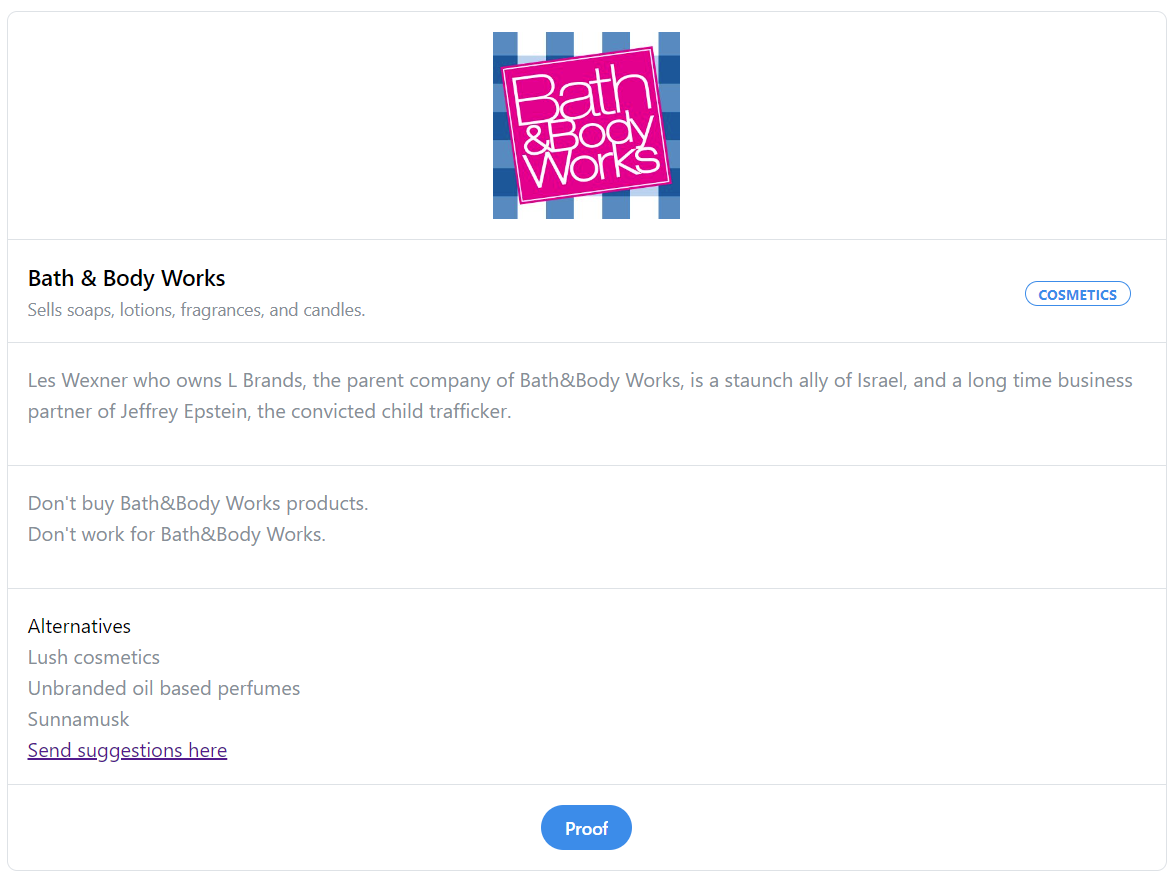Select the Don't buy Bath&Body Works products line
This screenshot has height=880, width=1175.
pos(197,503)
